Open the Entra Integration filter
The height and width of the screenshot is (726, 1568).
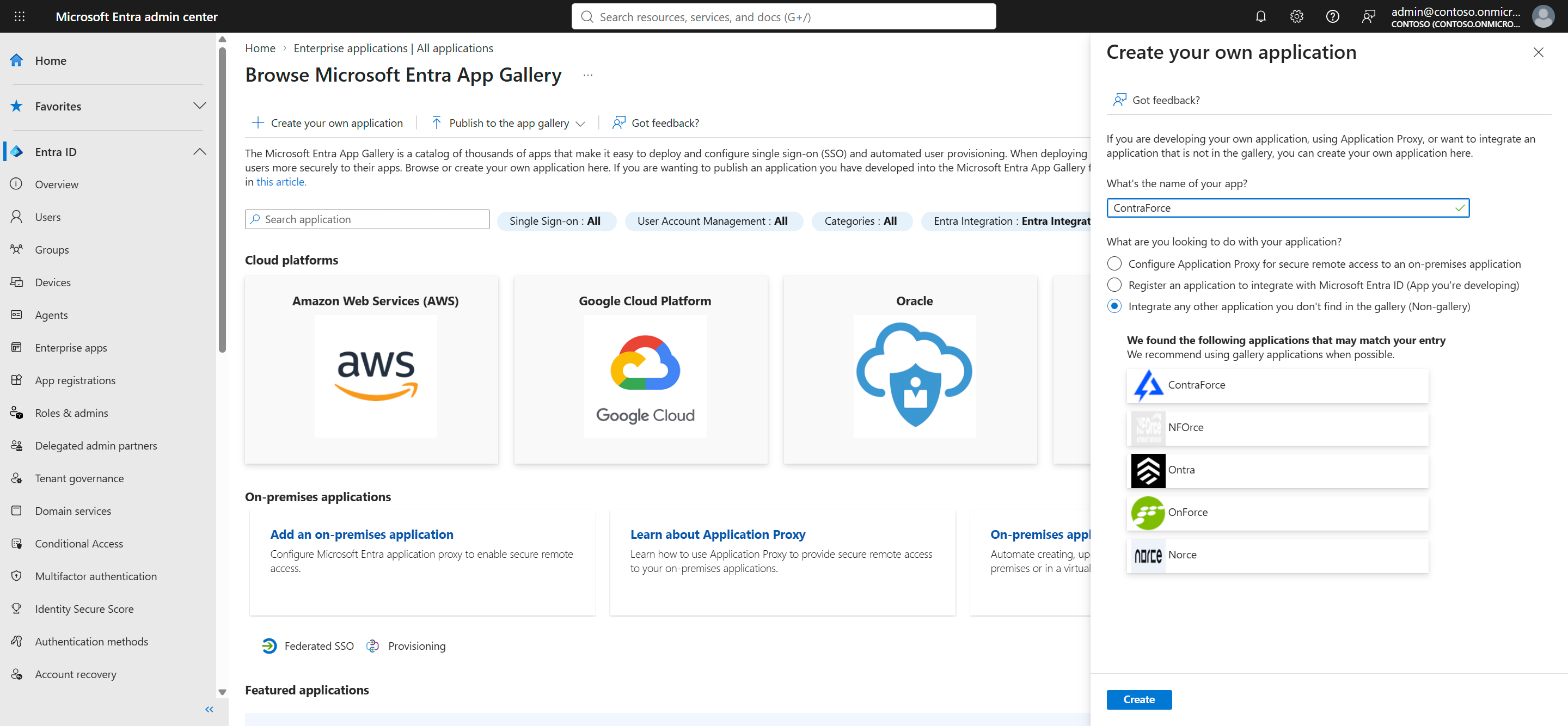1006,221
